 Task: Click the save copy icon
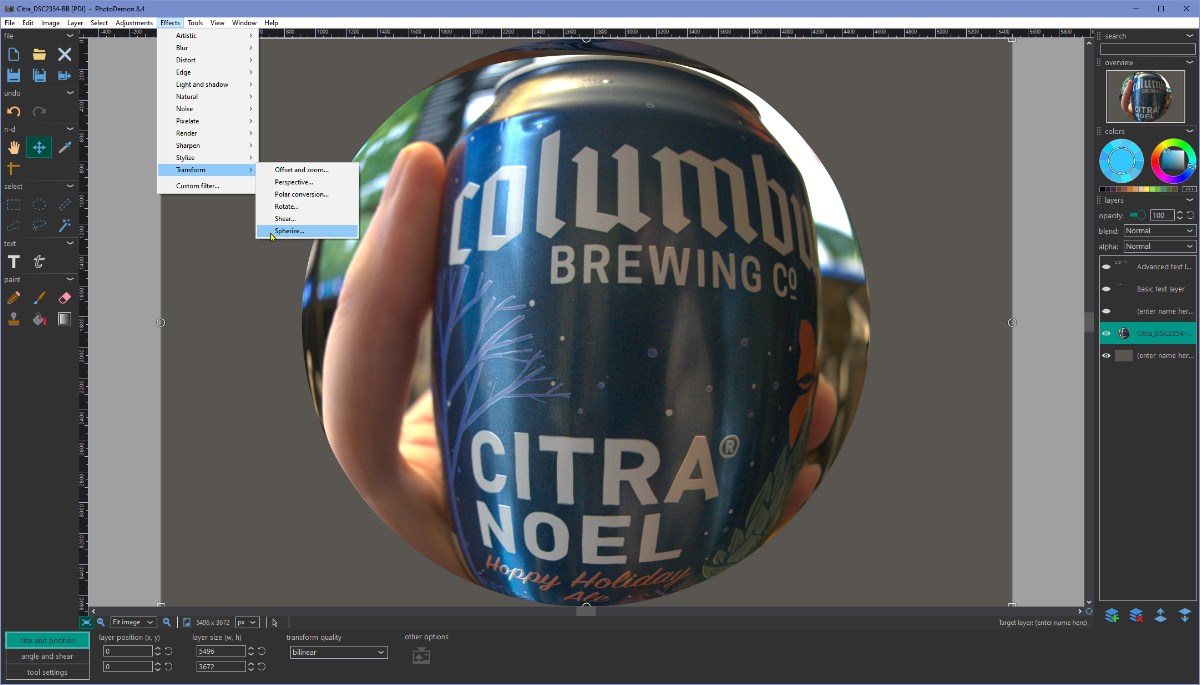39,75
